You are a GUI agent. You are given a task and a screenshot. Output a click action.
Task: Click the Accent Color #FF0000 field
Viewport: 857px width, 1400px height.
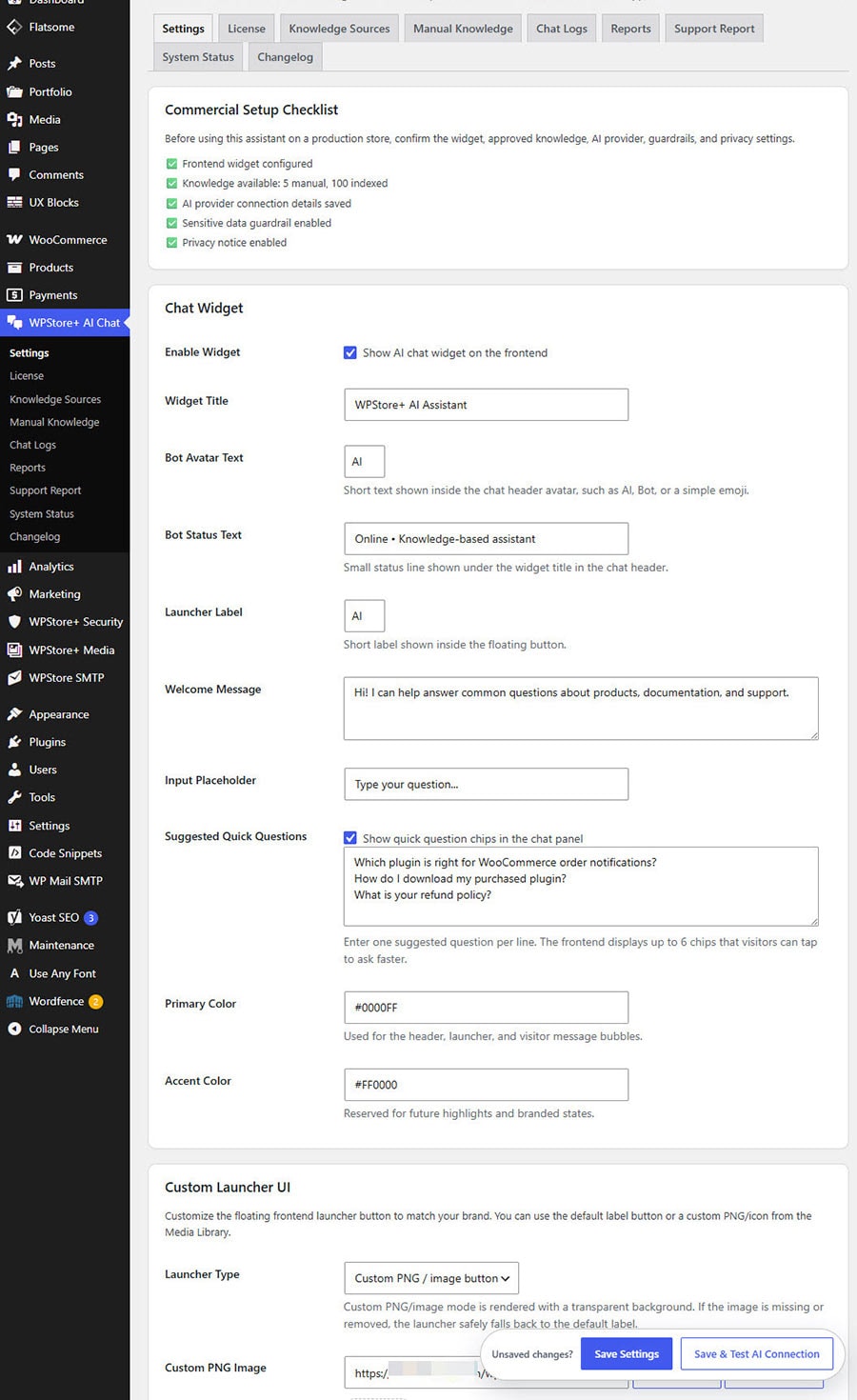pos(486,1085)
